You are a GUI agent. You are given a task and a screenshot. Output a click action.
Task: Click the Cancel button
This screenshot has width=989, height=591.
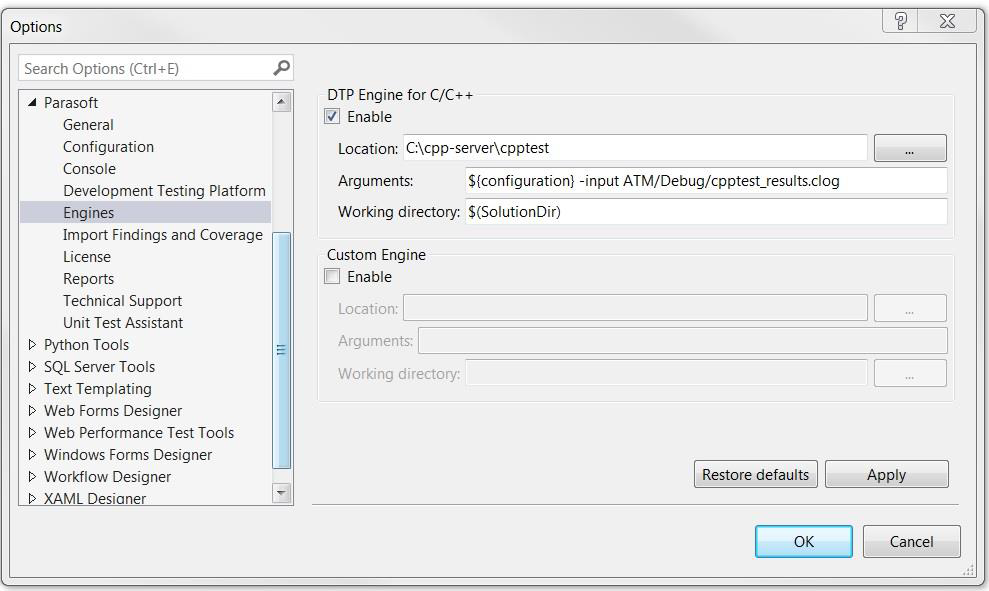[x=911, y=542]
